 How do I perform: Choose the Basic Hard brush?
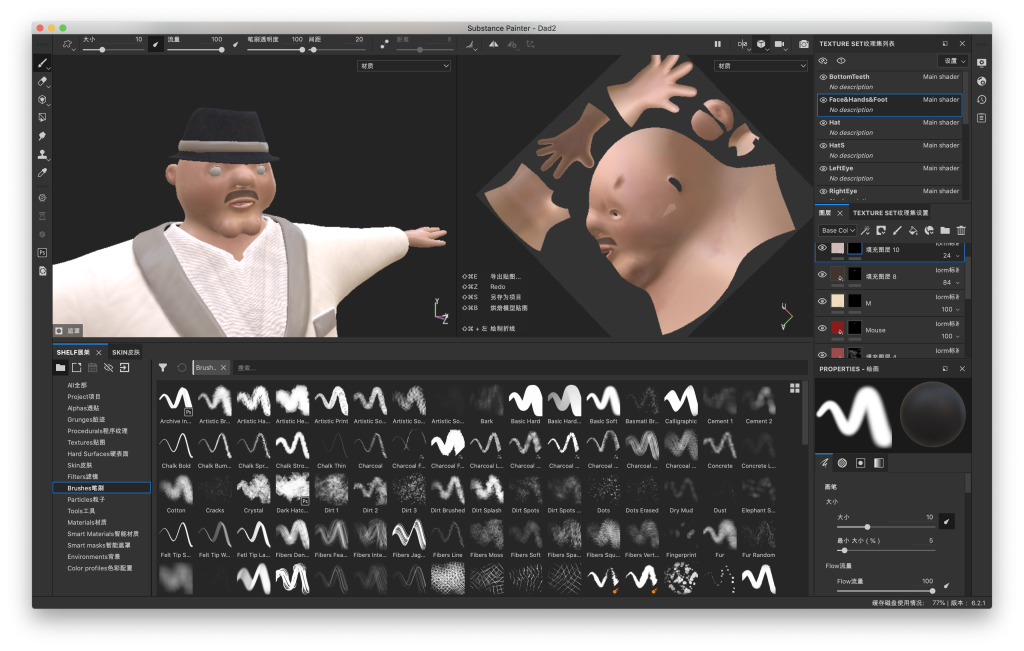525,404
